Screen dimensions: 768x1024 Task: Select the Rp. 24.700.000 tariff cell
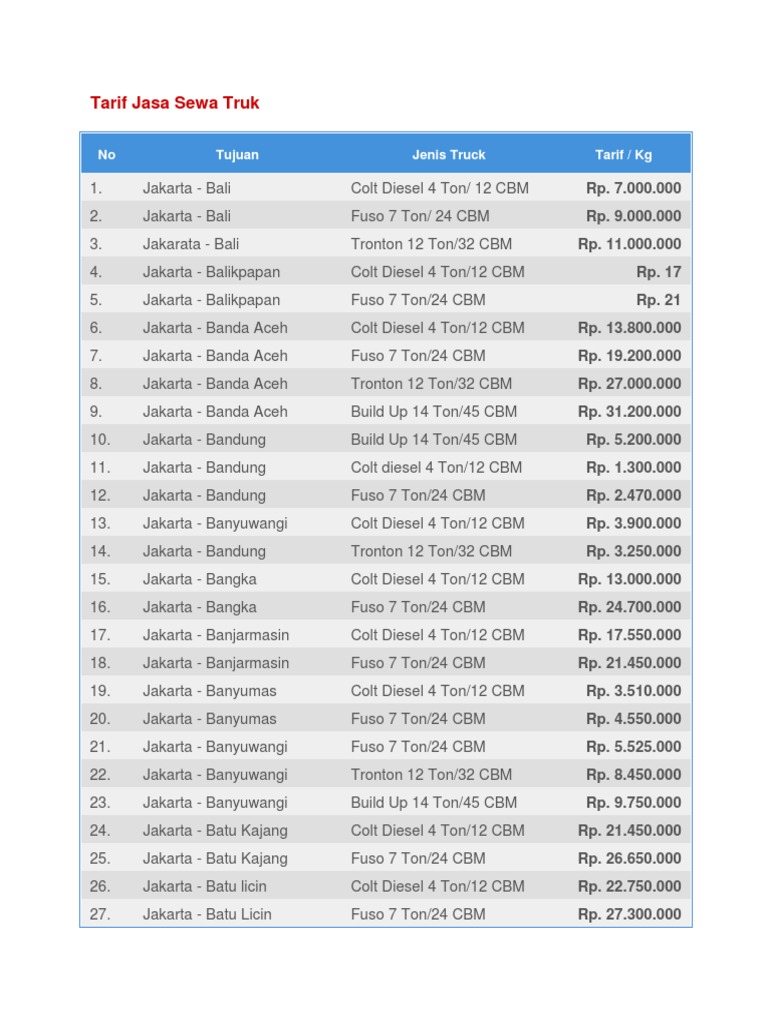click(x=629, y=607)
